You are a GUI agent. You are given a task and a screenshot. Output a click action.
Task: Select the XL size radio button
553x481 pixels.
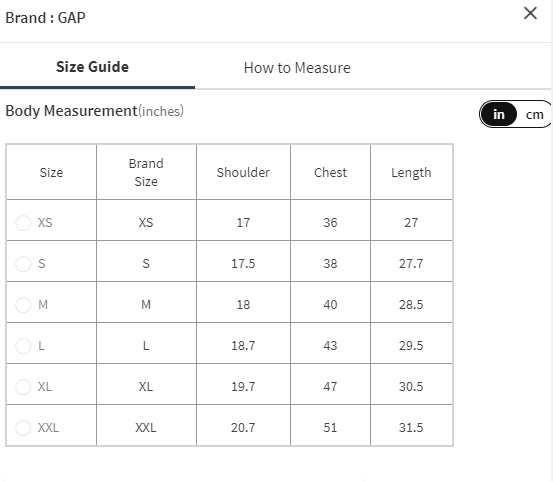point(23,387)
